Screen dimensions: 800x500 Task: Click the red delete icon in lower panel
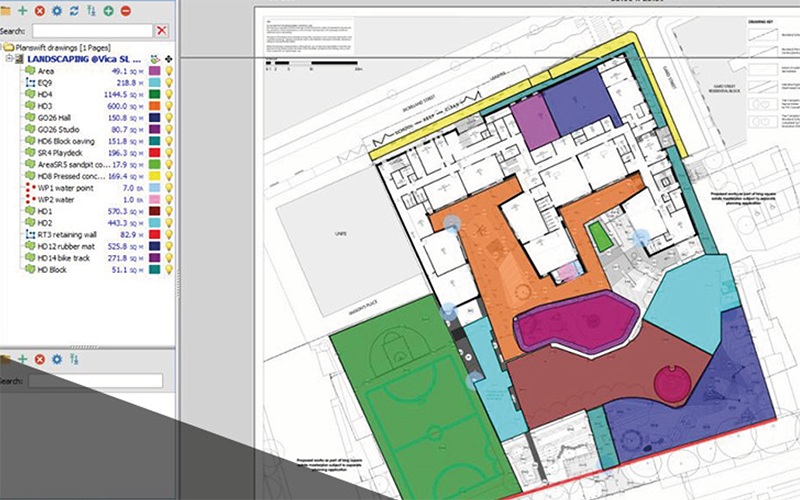coord(40,358)
